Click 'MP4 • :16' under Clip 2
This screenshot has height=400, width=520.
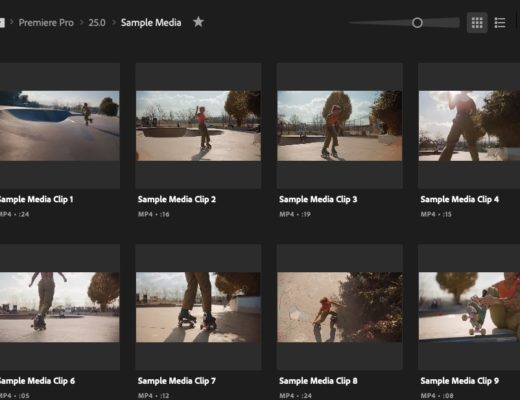[x=154, y=214]
